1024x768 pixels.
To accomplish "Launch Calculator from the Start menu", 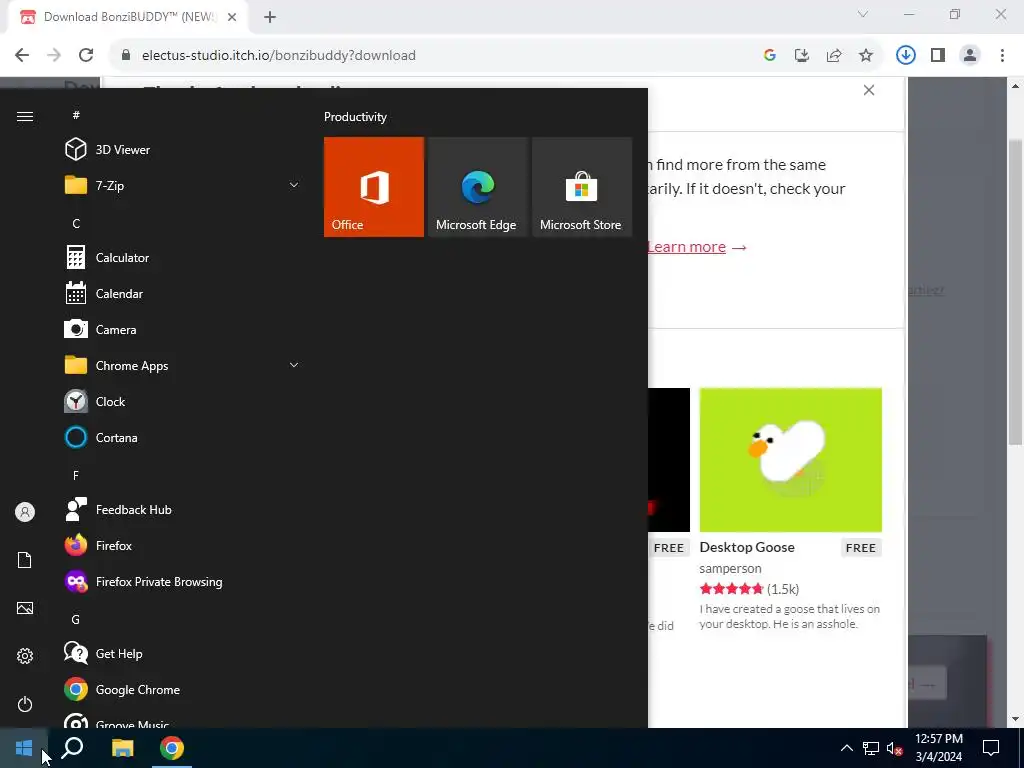I will [x=183, y=257].
